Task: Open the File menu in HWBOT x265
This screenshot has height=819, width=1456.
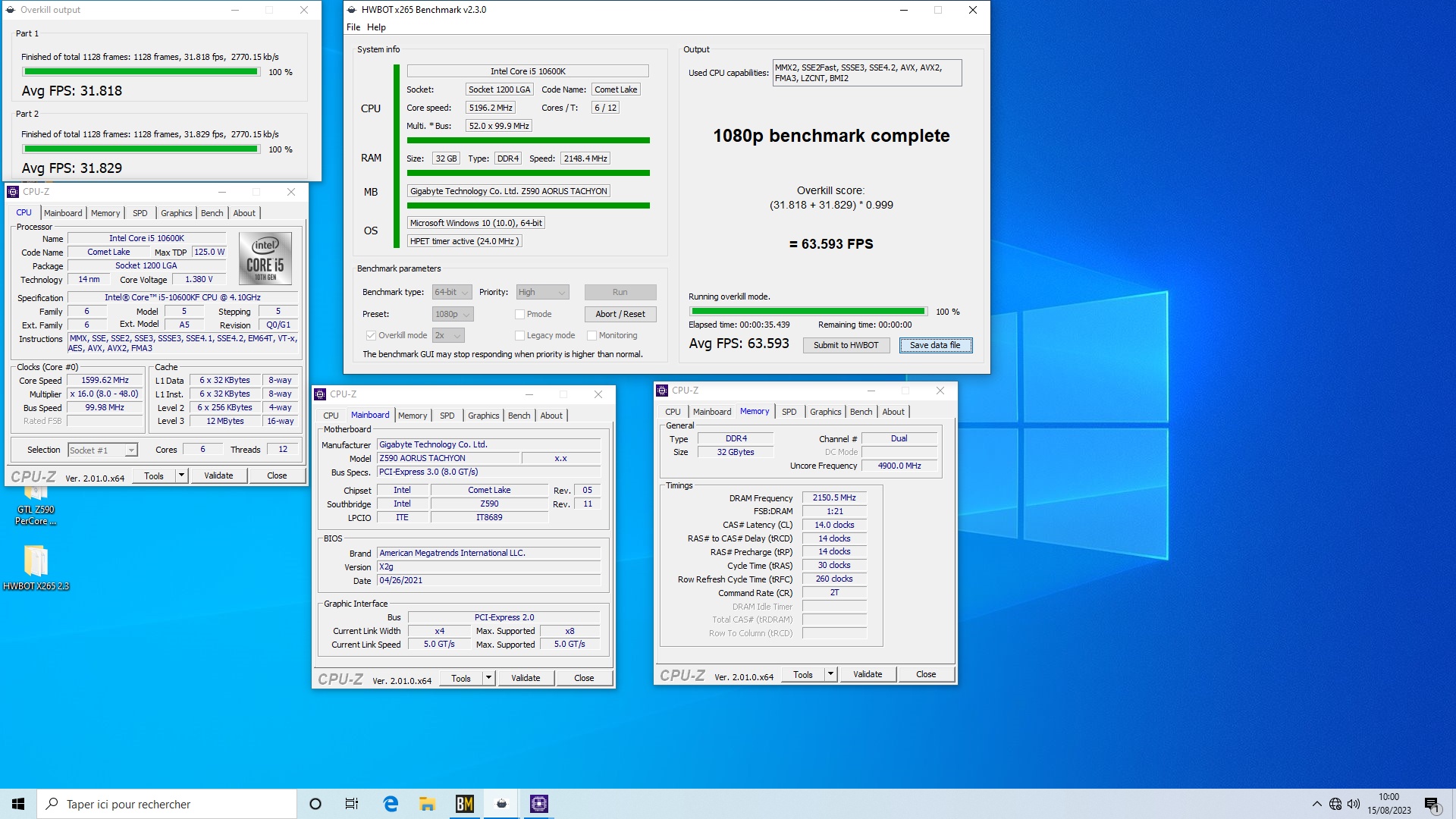Action: point(353,27)
